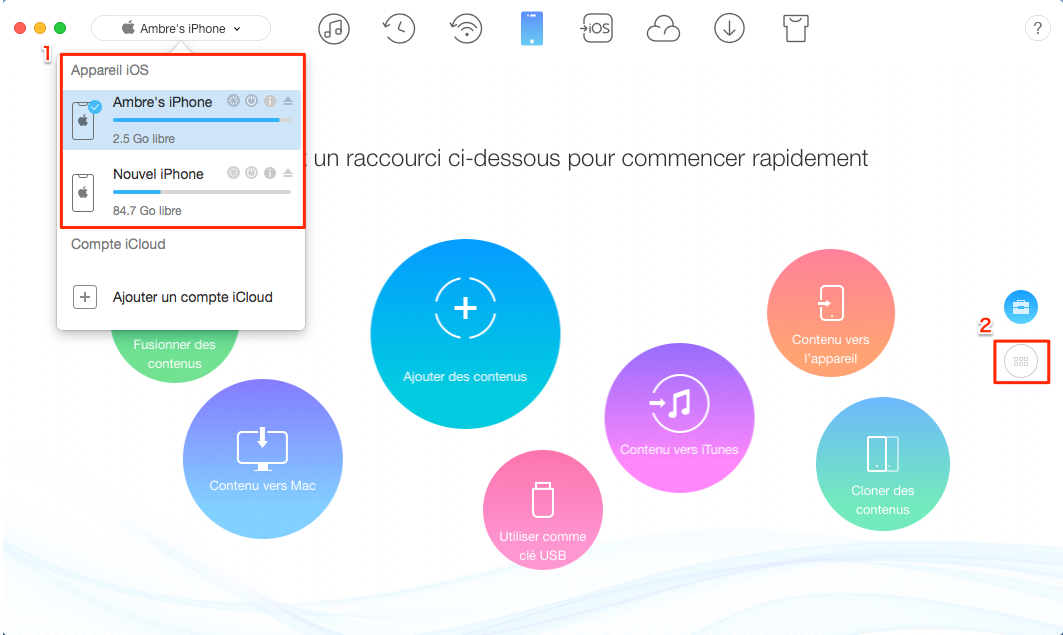The height and width of the screenshot is (635, 1063).
Task: Open the Move to iOS icon
Action: tap(596, 28)
